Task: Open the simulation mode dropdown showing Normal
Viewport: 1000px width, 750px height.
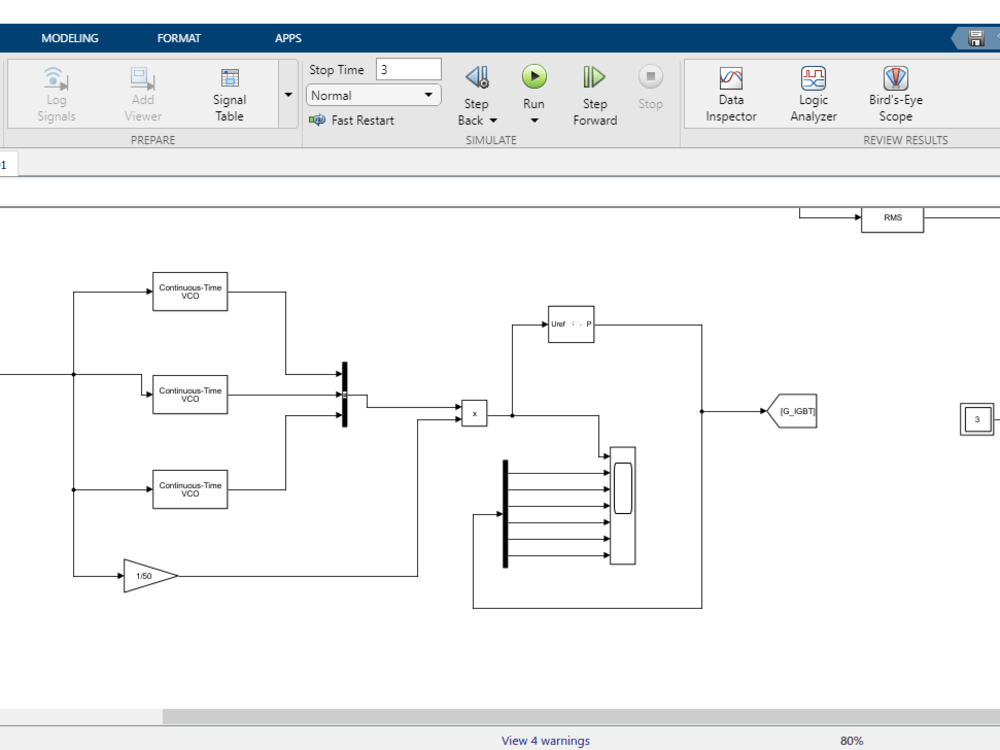Action: (x=373, y=95)
